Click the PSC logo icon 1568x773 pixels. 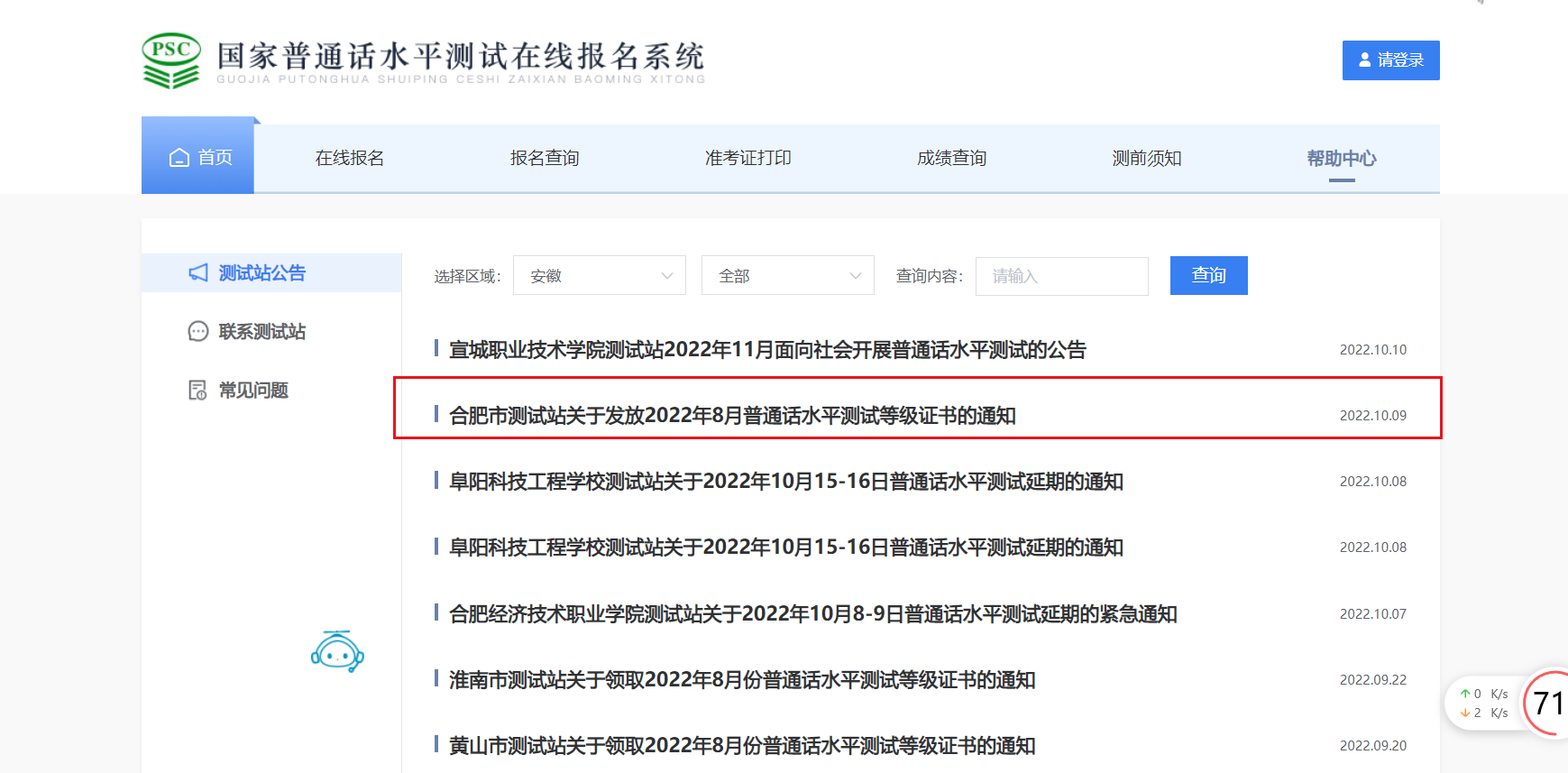[171, 60]
